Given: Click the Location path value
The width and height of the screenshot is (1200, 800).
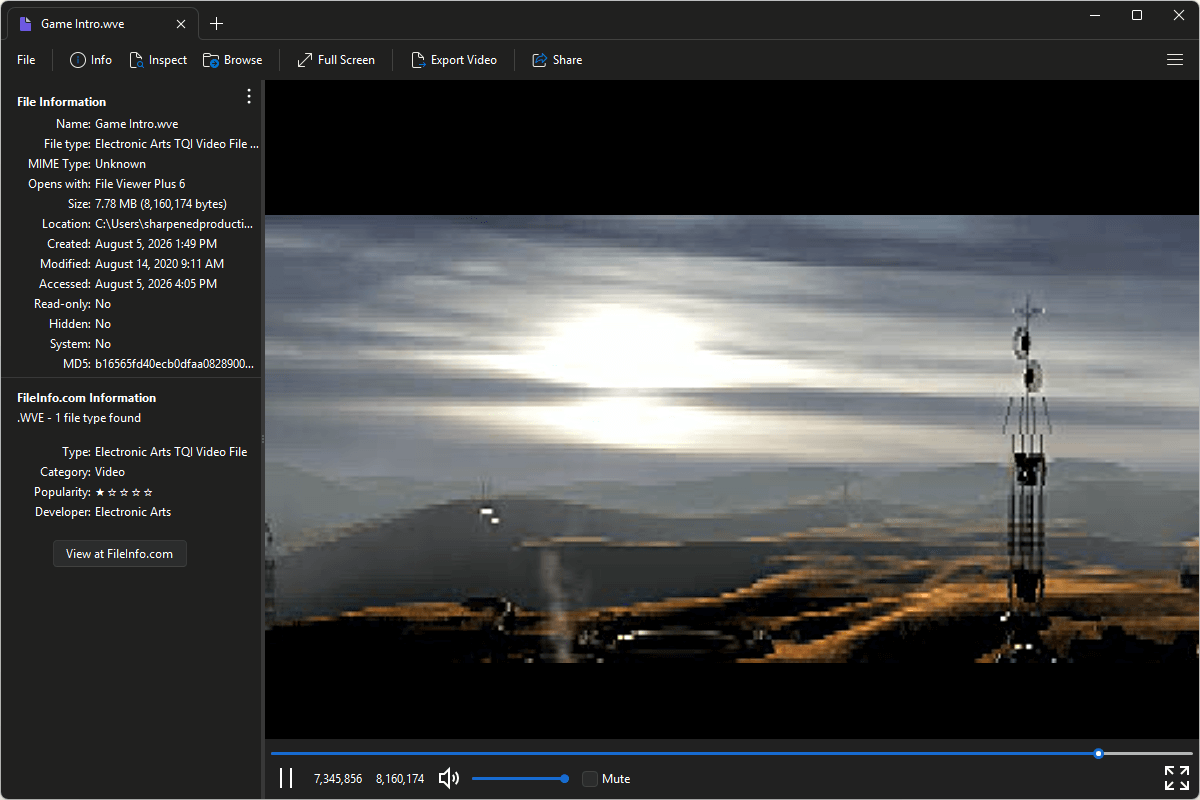Looking at the screenshot, I should (x=174, y=224).
